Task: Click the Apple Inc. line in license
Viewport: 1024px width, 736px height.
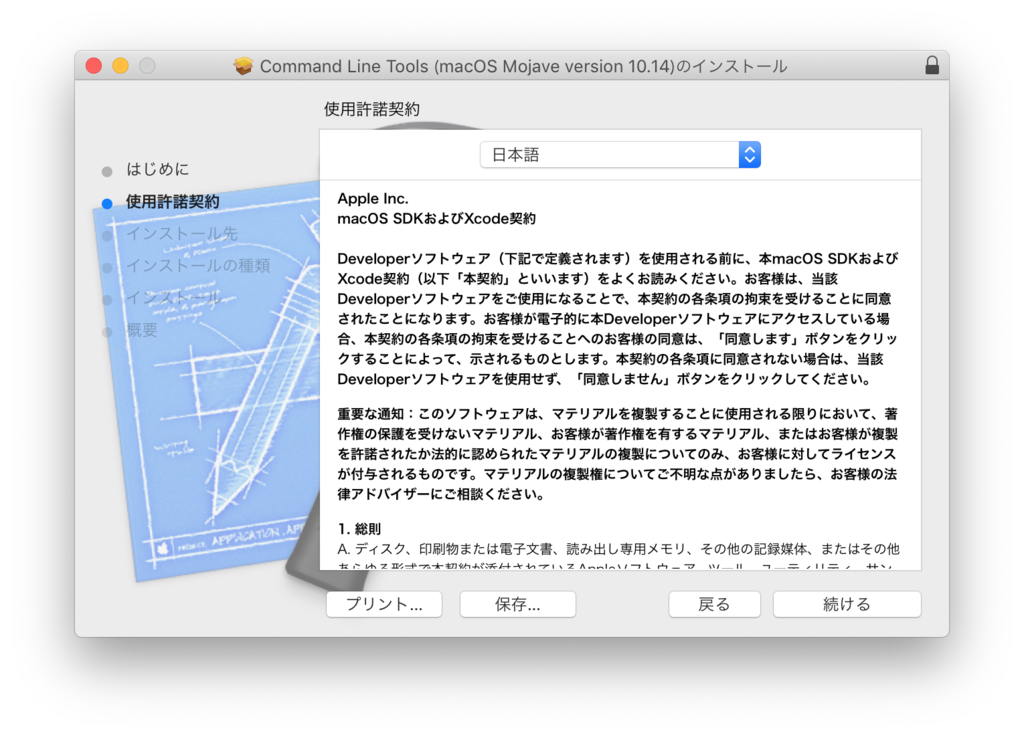Action: (373, 199)
